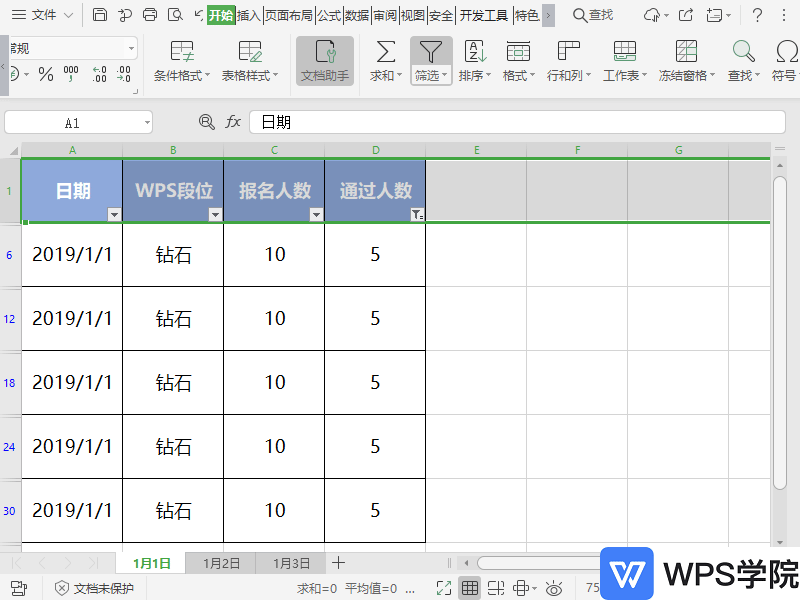Switch to the 插入 ribbon tab
The height and width of the screenshot is (600, 800).
click(x=249, y=15)
